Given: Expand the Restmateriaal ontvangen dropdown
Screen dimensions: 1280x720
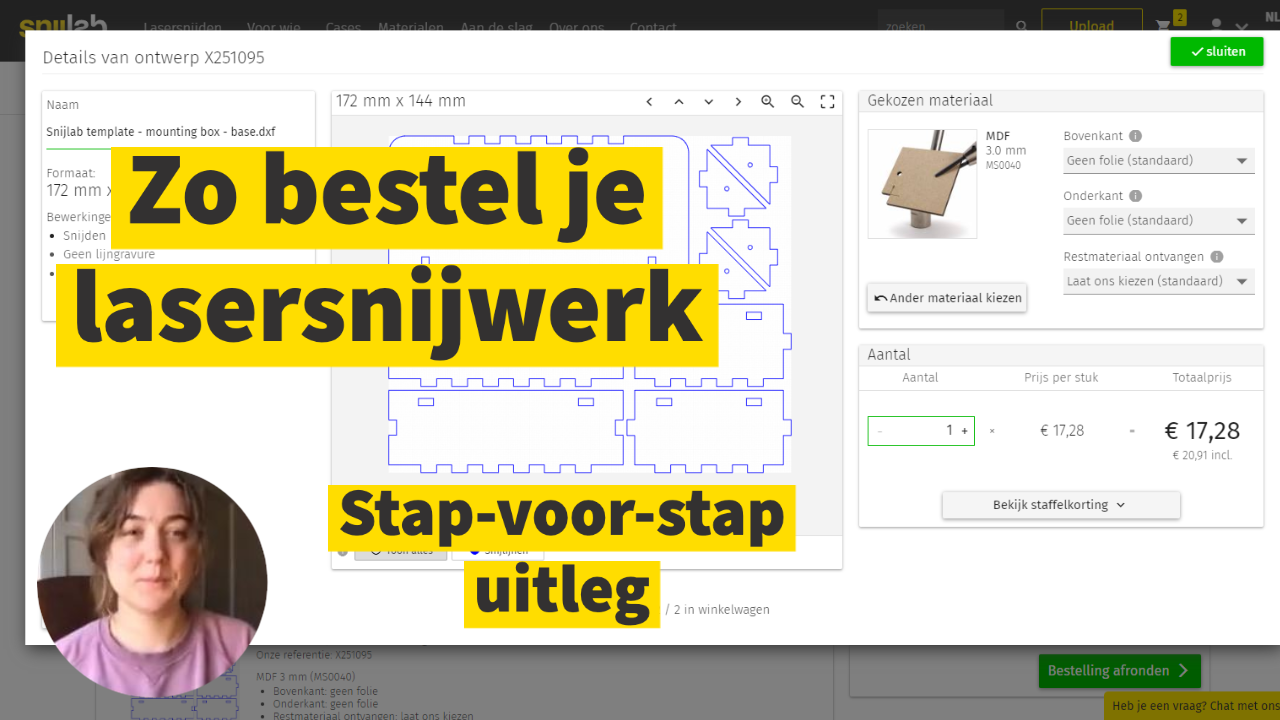Looking at the screenshot, I should click(1158, 281).
